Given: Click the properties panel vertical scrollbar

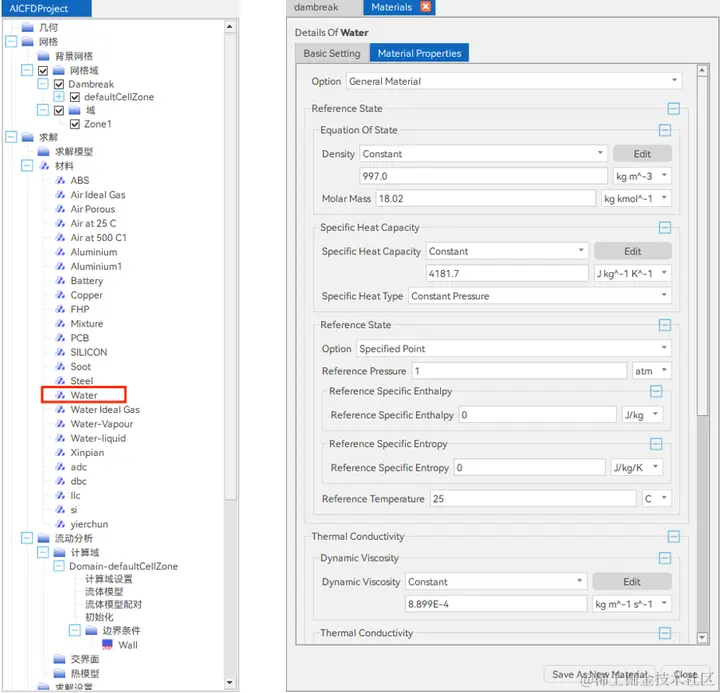Looking at the screenshot, I should [702, 246].
